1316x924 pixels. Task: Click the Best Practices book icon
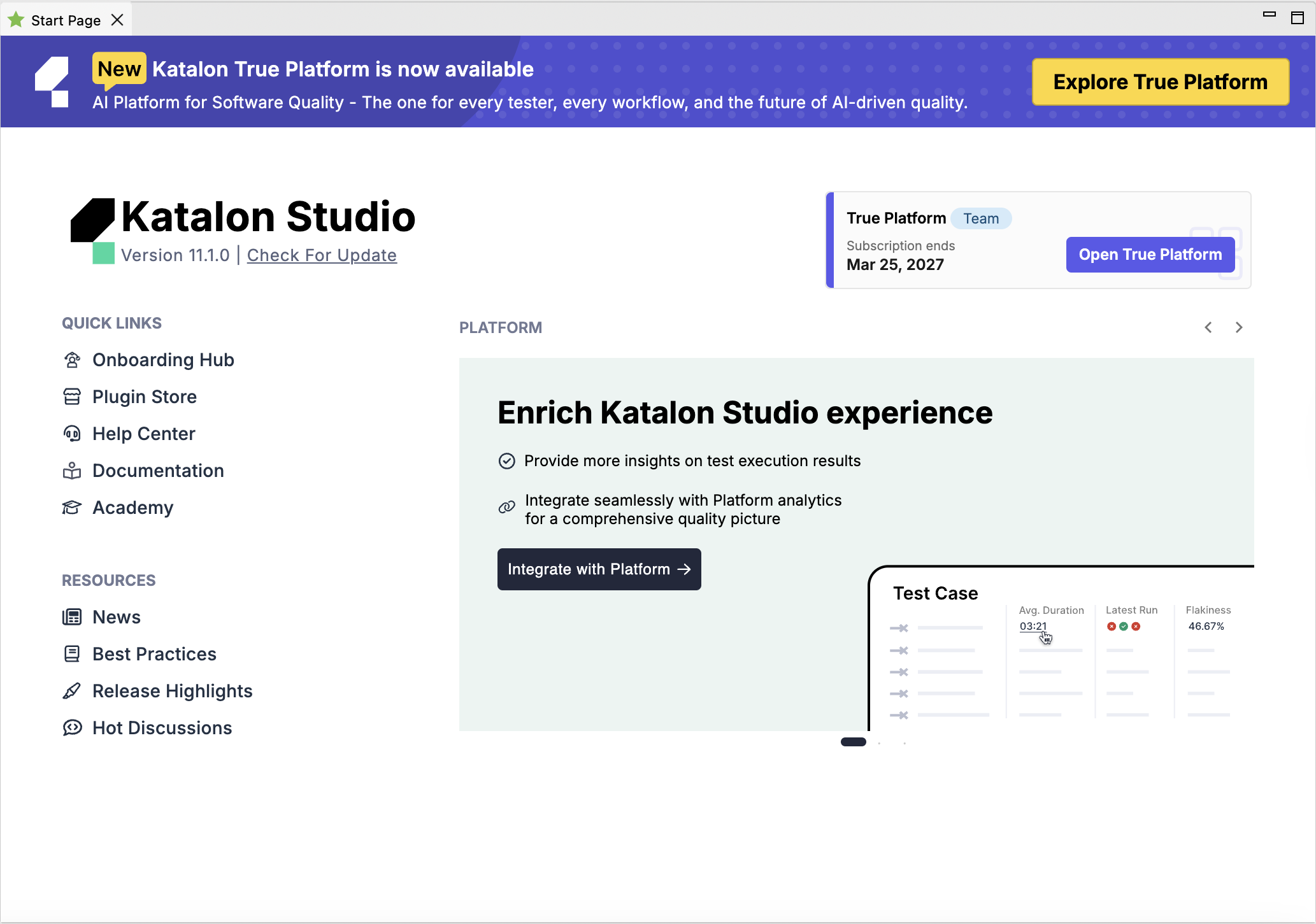click(72, 654)
